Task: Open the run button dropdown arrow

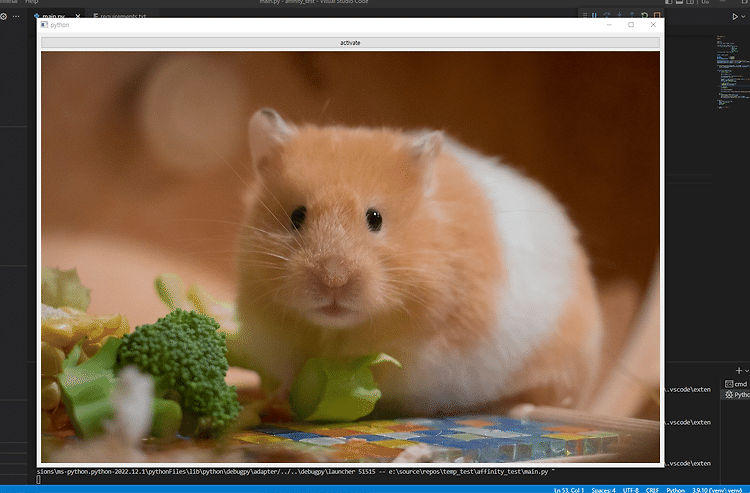Action: point(743,17)
